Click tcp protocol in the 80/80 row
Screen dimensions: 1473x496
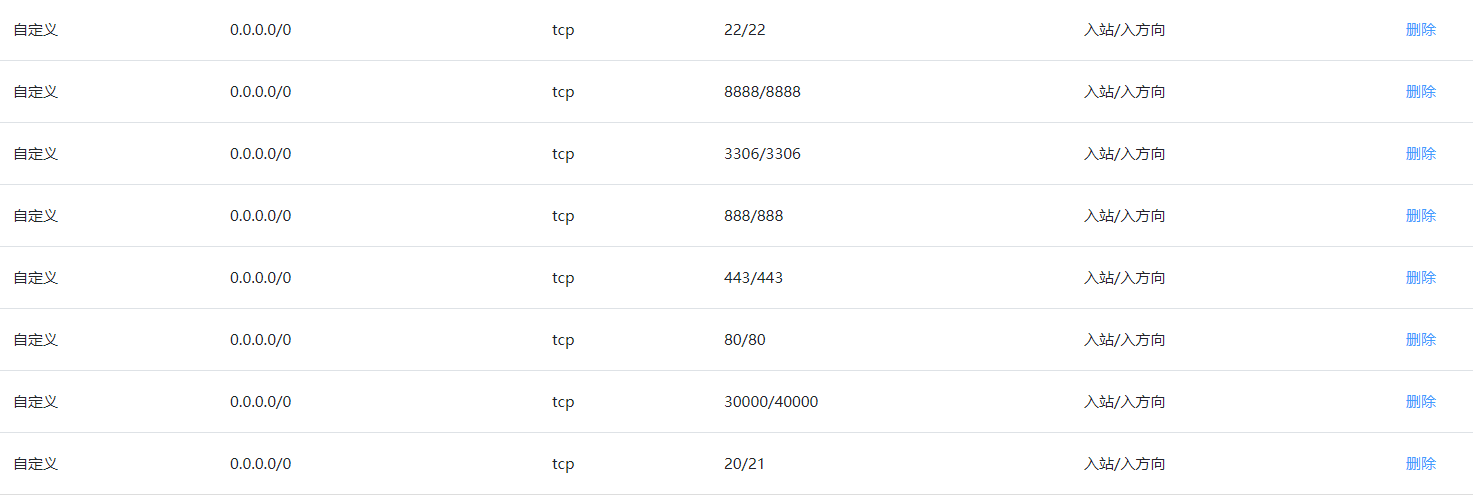tap(563, 340)
